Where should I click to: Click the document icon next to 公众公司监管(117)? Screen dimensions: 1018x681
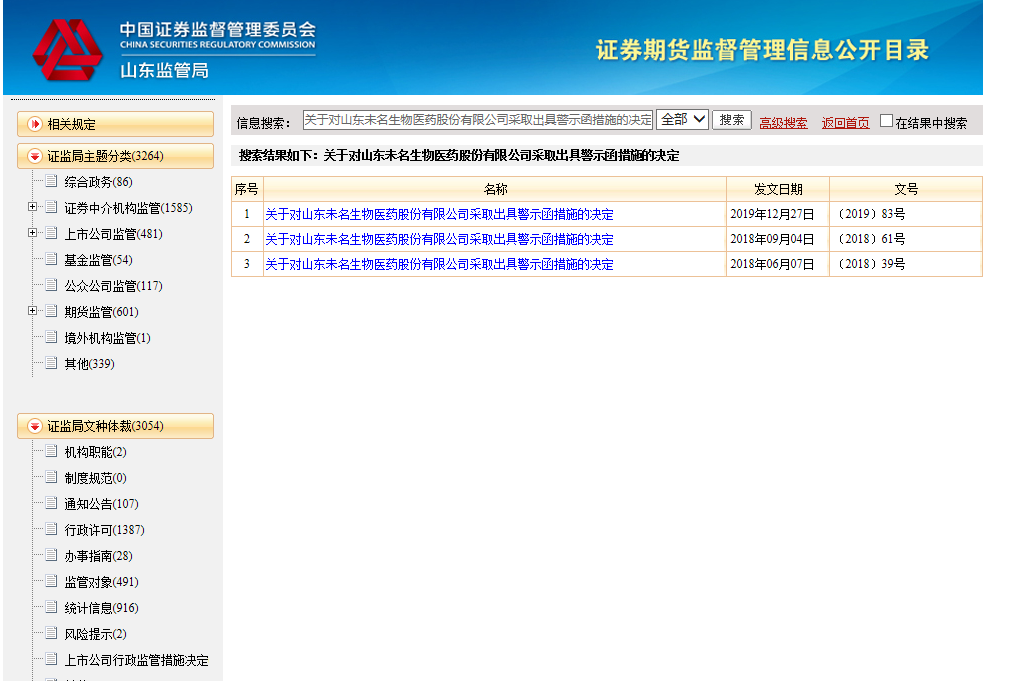click(51, 285)
